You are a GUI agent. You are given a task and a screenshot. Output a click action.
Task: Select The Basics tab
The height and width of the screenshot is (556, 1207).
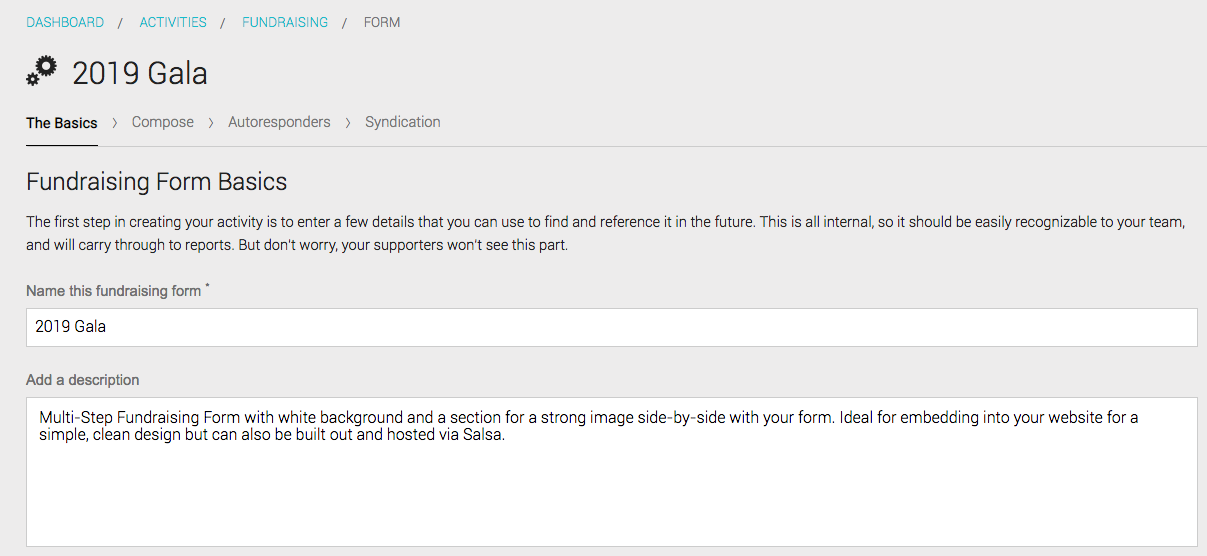pos(62,123)
